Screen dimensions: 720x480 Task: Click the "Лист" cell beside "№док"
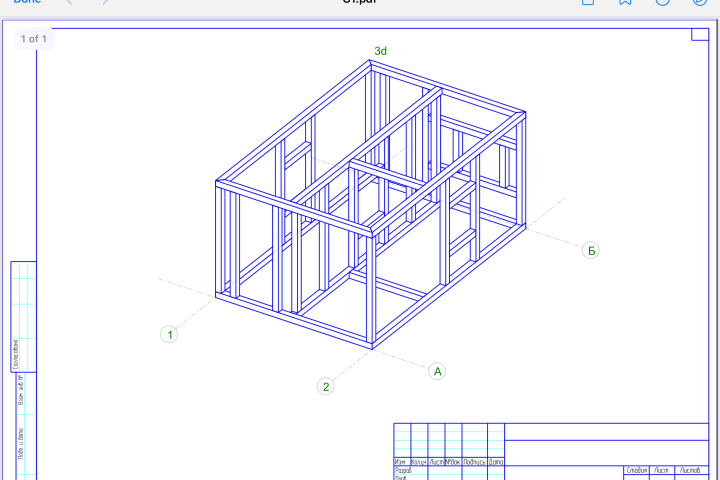[x=436, y=462]
